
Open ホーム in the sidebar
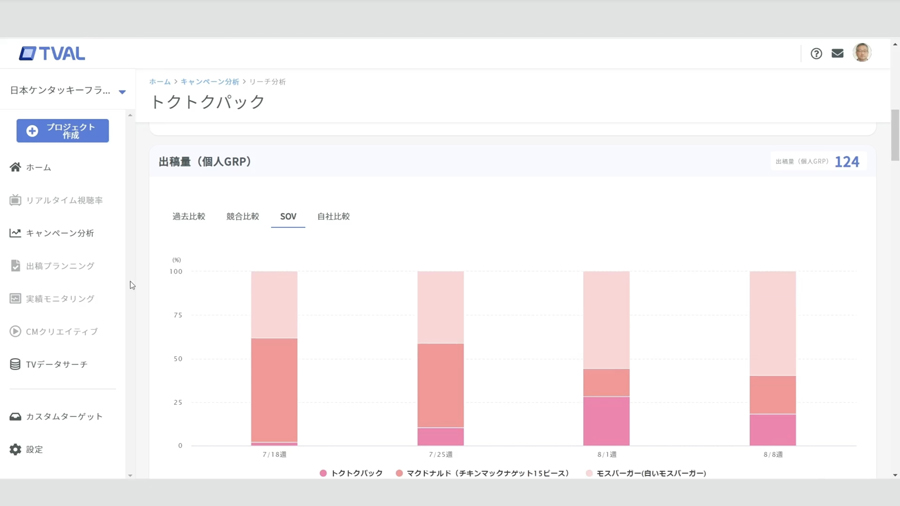pyautogui.click(x=38, y=168)
